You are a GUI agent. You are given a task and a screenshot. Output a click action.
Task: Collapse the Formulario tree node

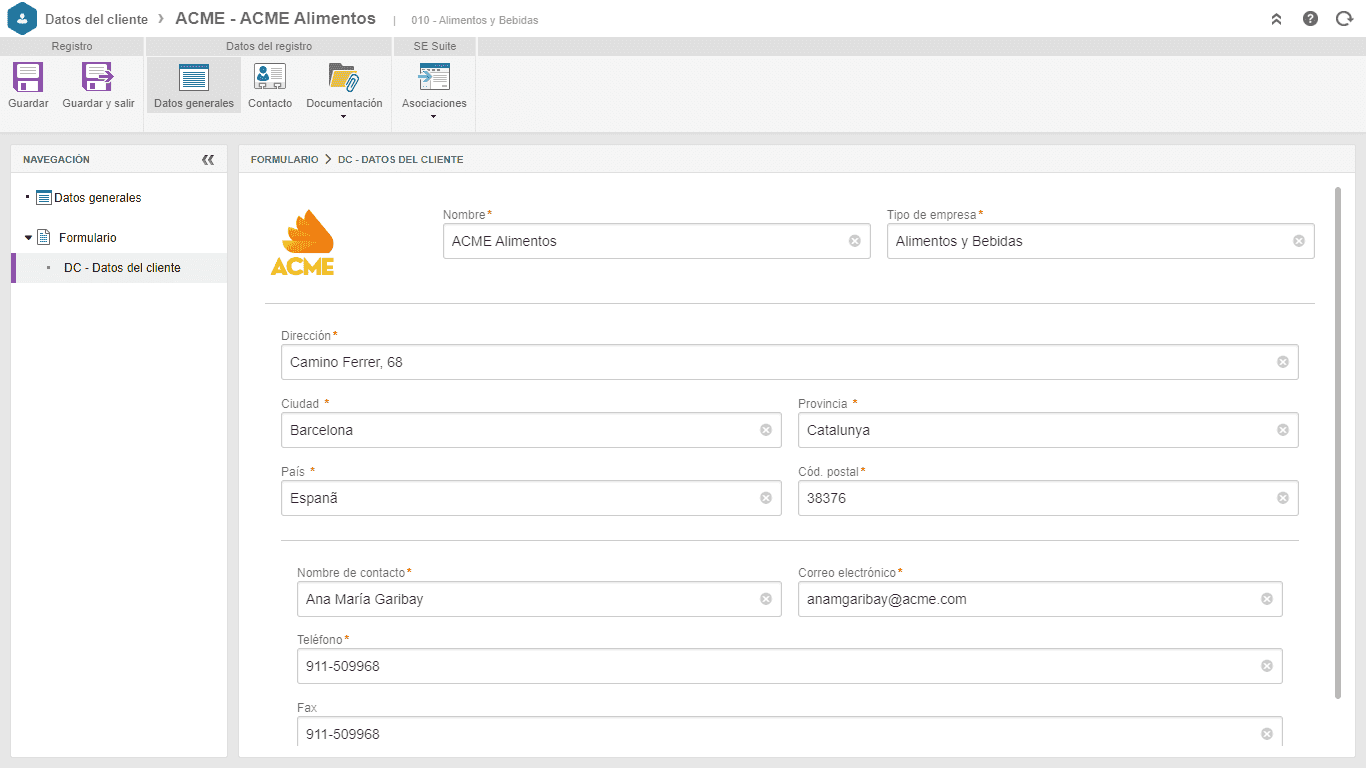[x=28, y=238]
